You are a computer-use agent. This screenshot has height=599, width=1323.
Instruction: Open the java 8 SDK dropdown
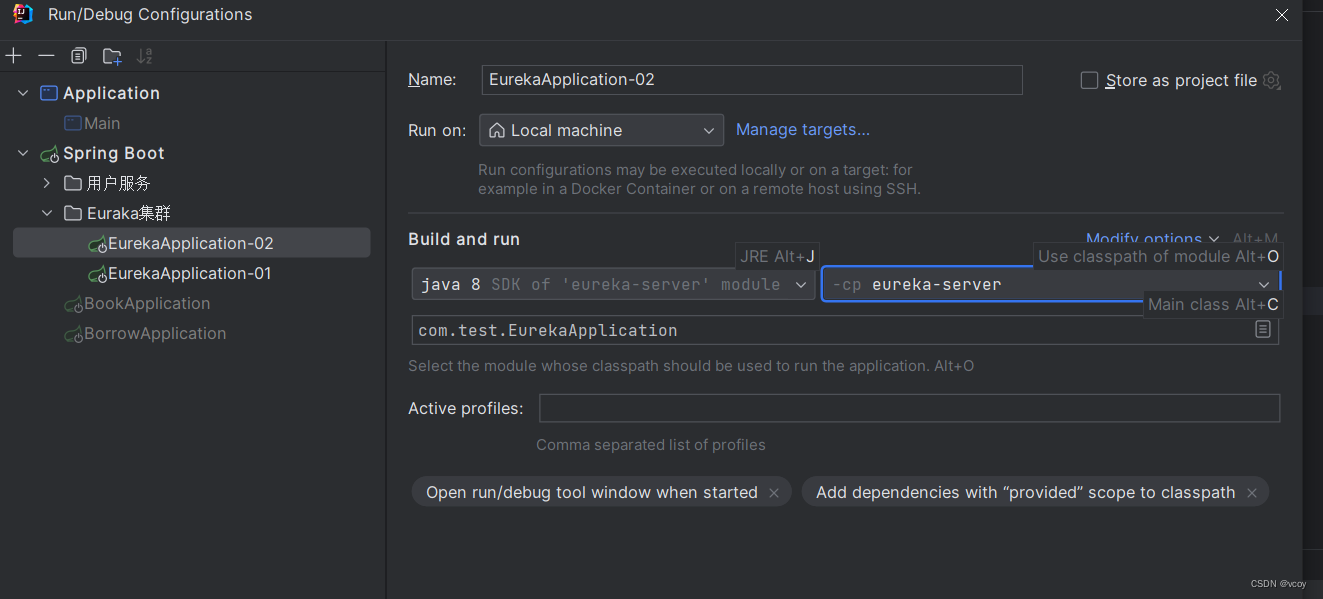pyautogui.click(x=613, y=285)
